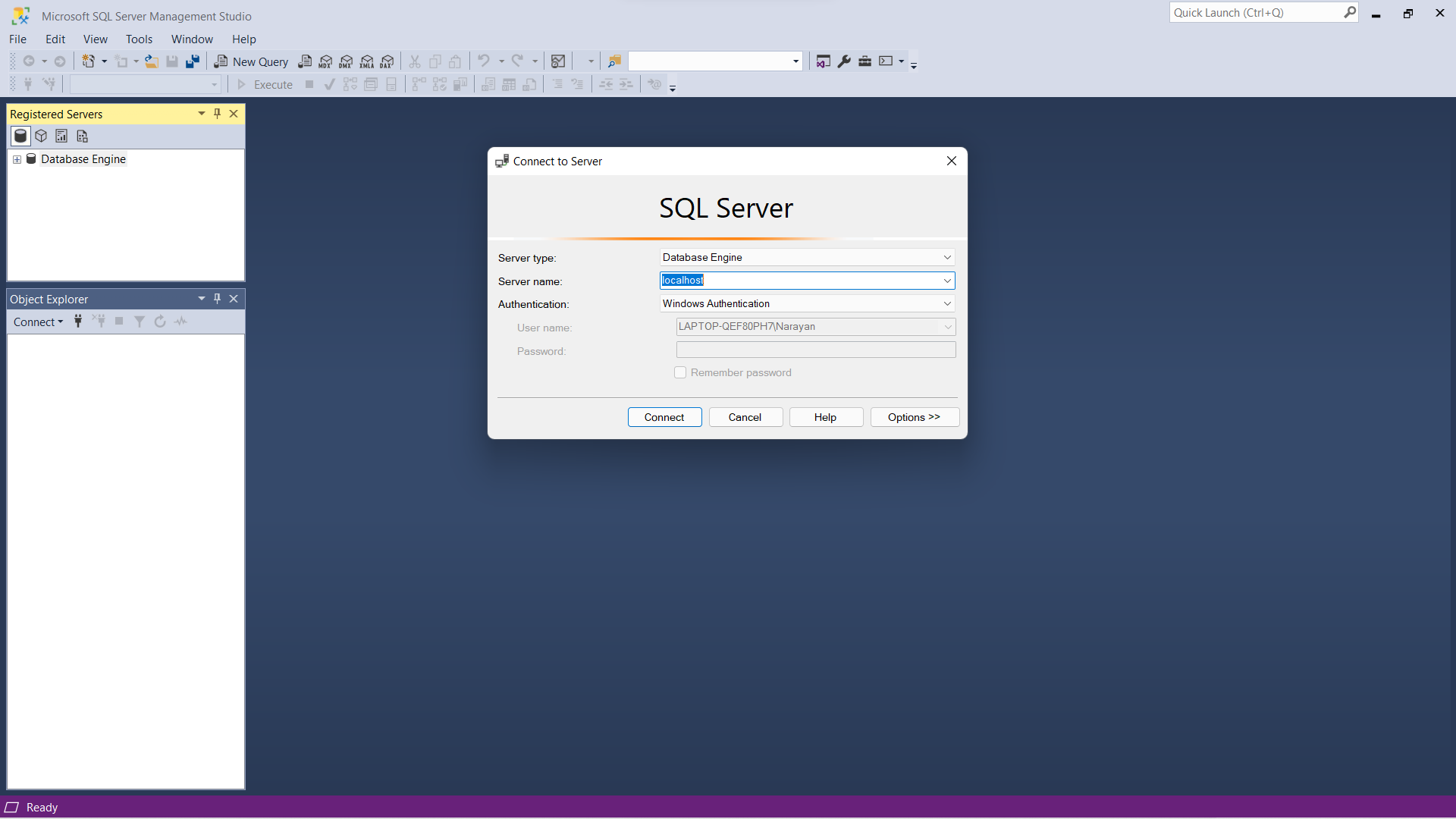Viewport: 1456px width, 819px height.
Task: Click the Connect plug icon in Object Explorer
Action: click(x=78, y=322)
